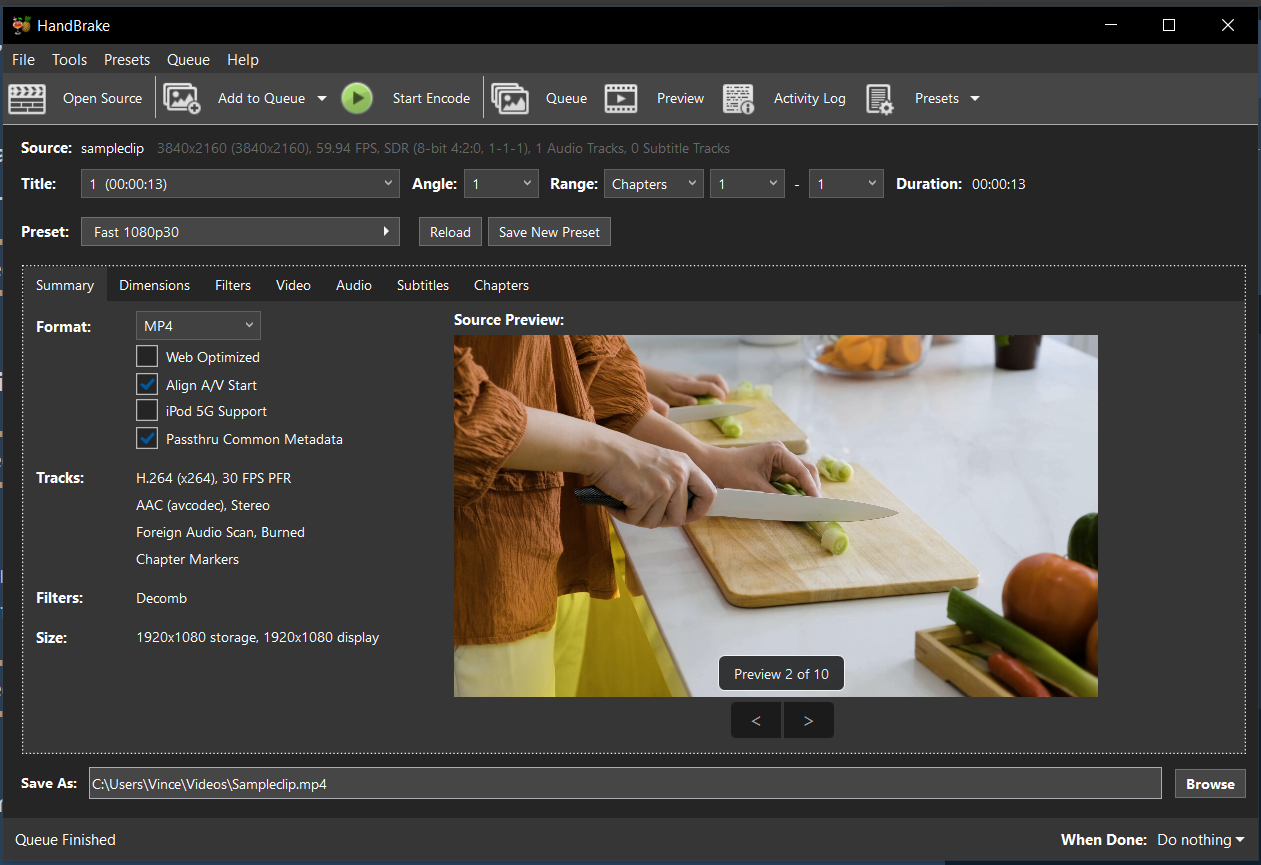Enable Web Optimized
1261x865 pixels.
coord(147,356)
